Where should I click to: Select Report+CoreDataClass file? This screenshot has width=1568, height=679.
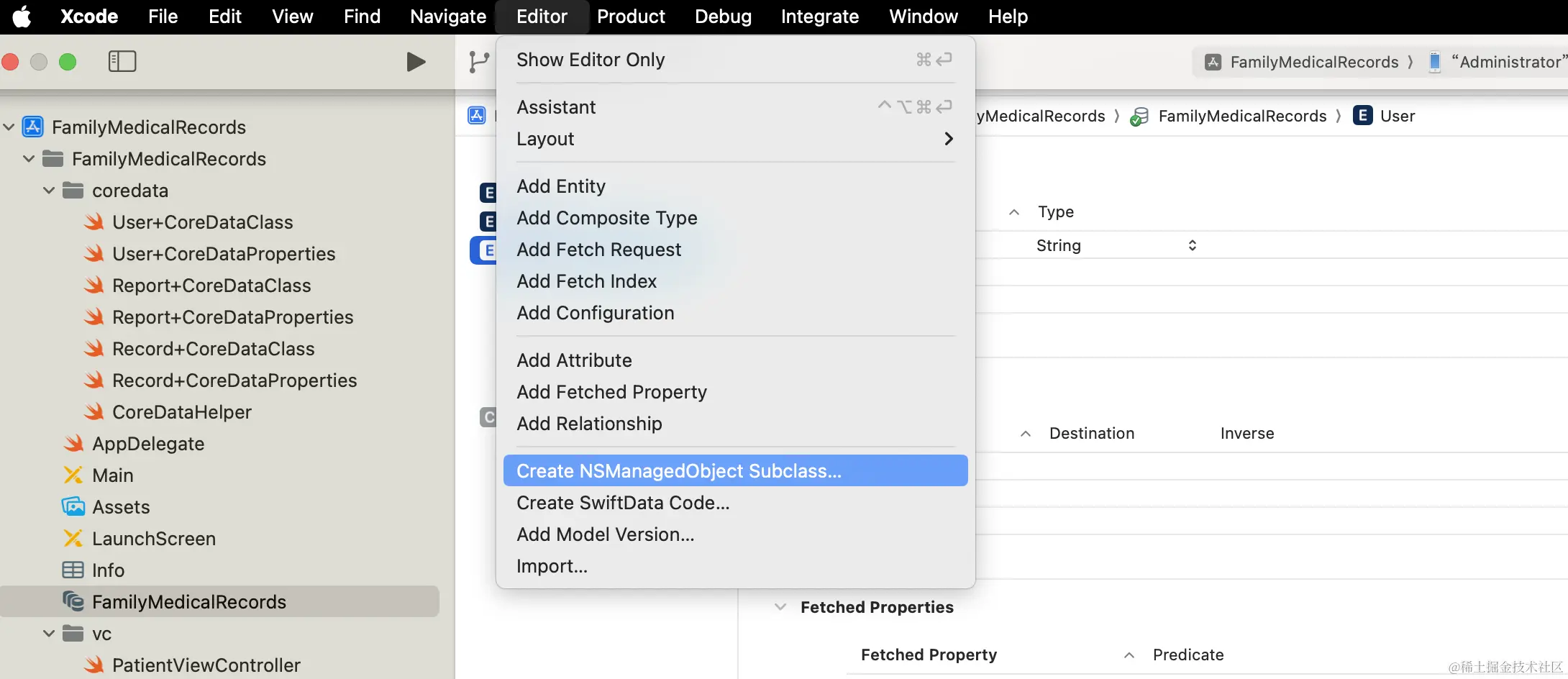211,286
